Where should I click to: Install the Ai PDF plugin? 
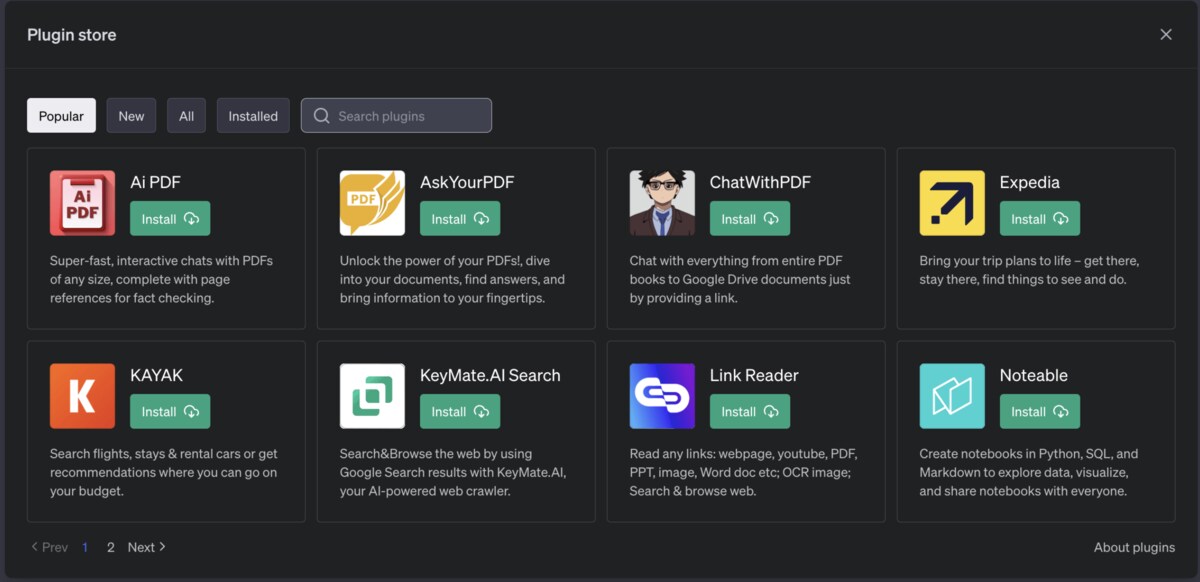click(x=169, y=218)
